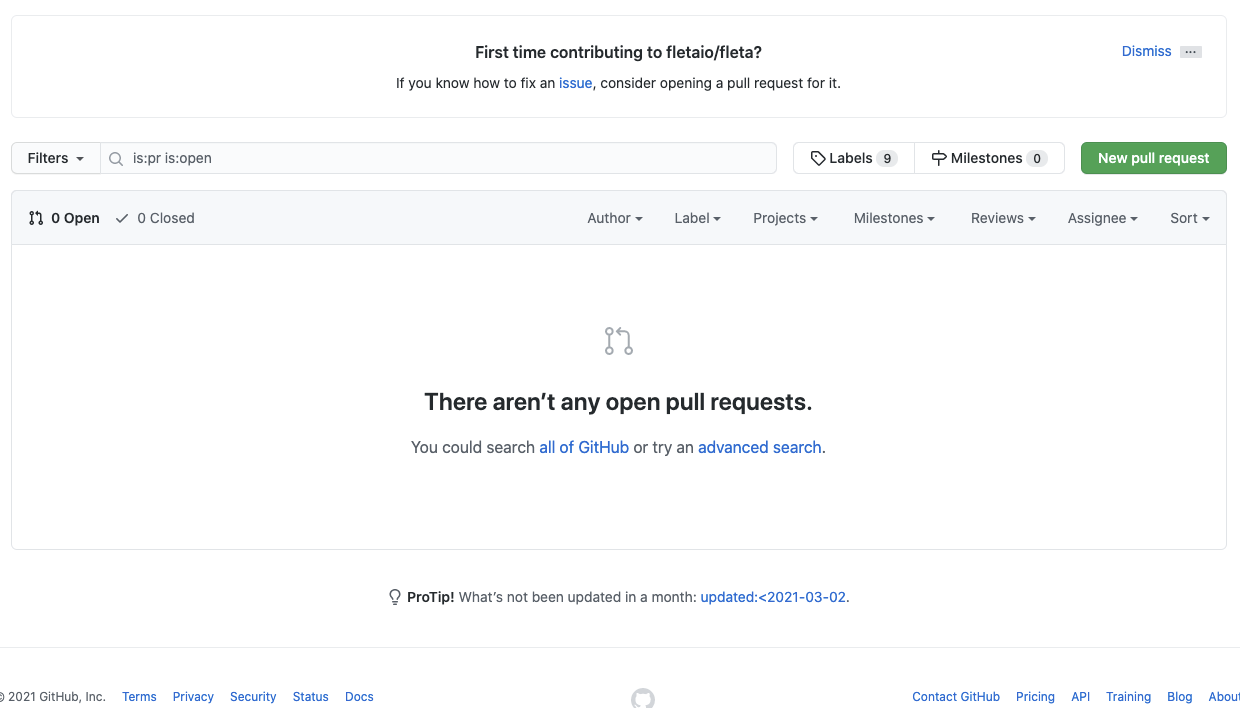Expand the Milestones filter dropdown

894,218
